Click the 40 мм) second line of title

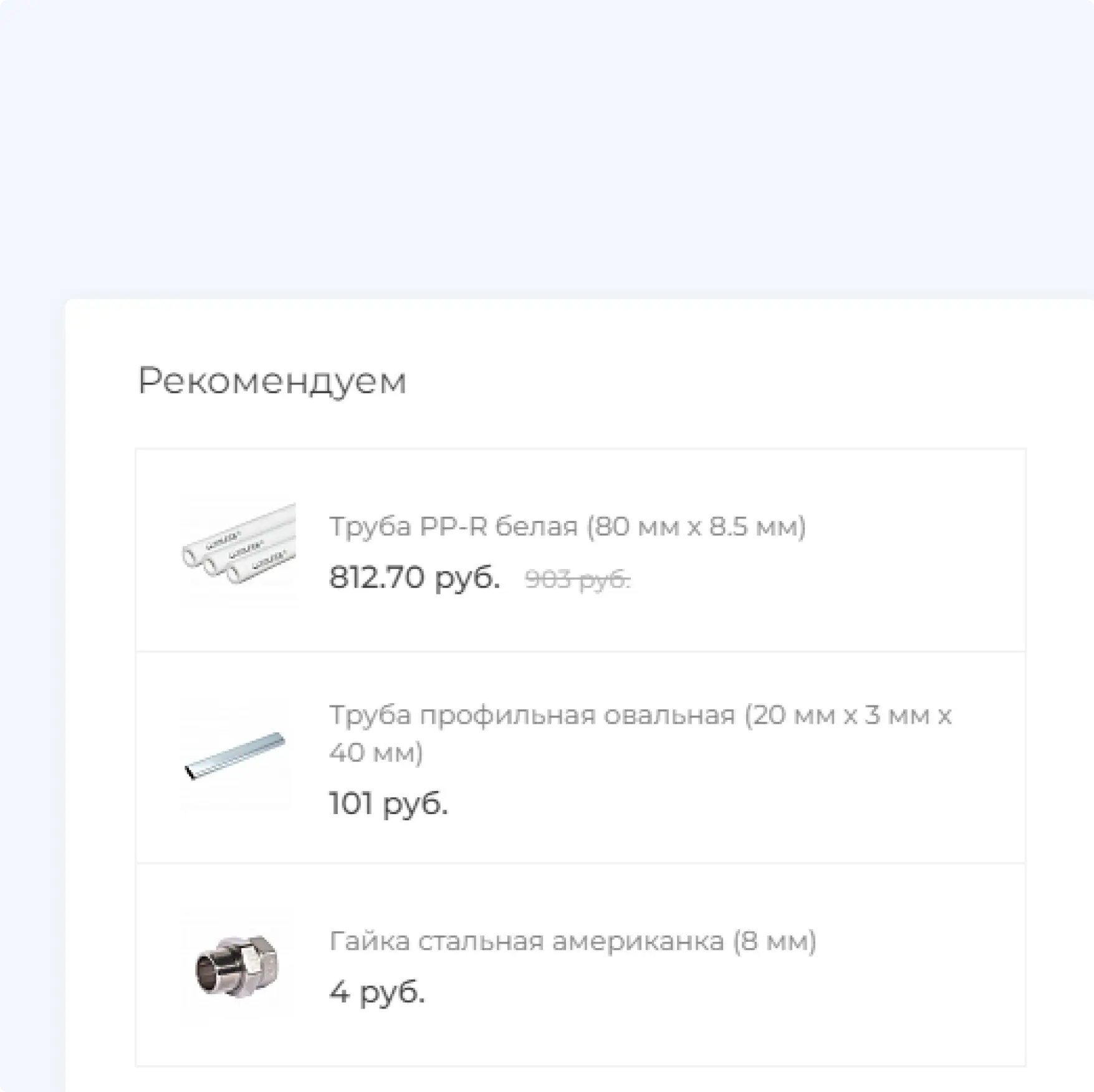click(x=376, y=753)
